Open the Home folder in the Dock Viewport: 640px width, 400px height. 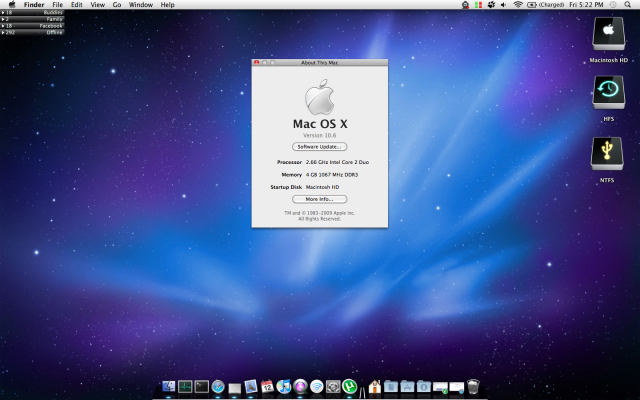coord(374,386)
